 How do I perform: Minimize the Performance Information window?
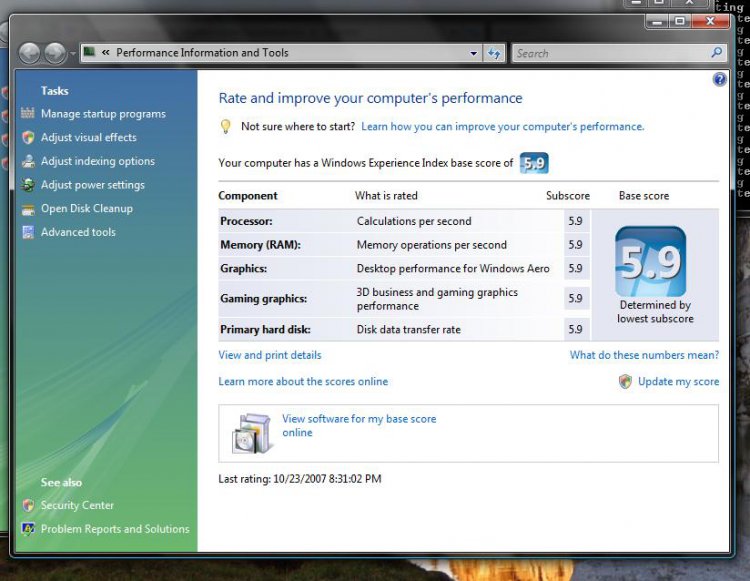coord(657,22)
